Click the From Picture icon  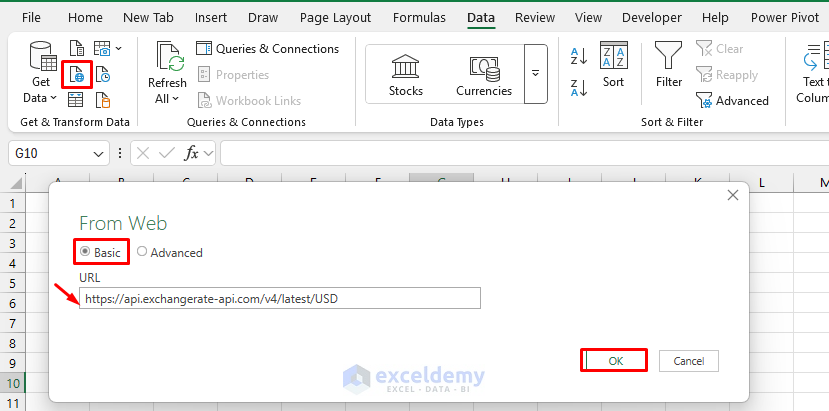(102, 48)
